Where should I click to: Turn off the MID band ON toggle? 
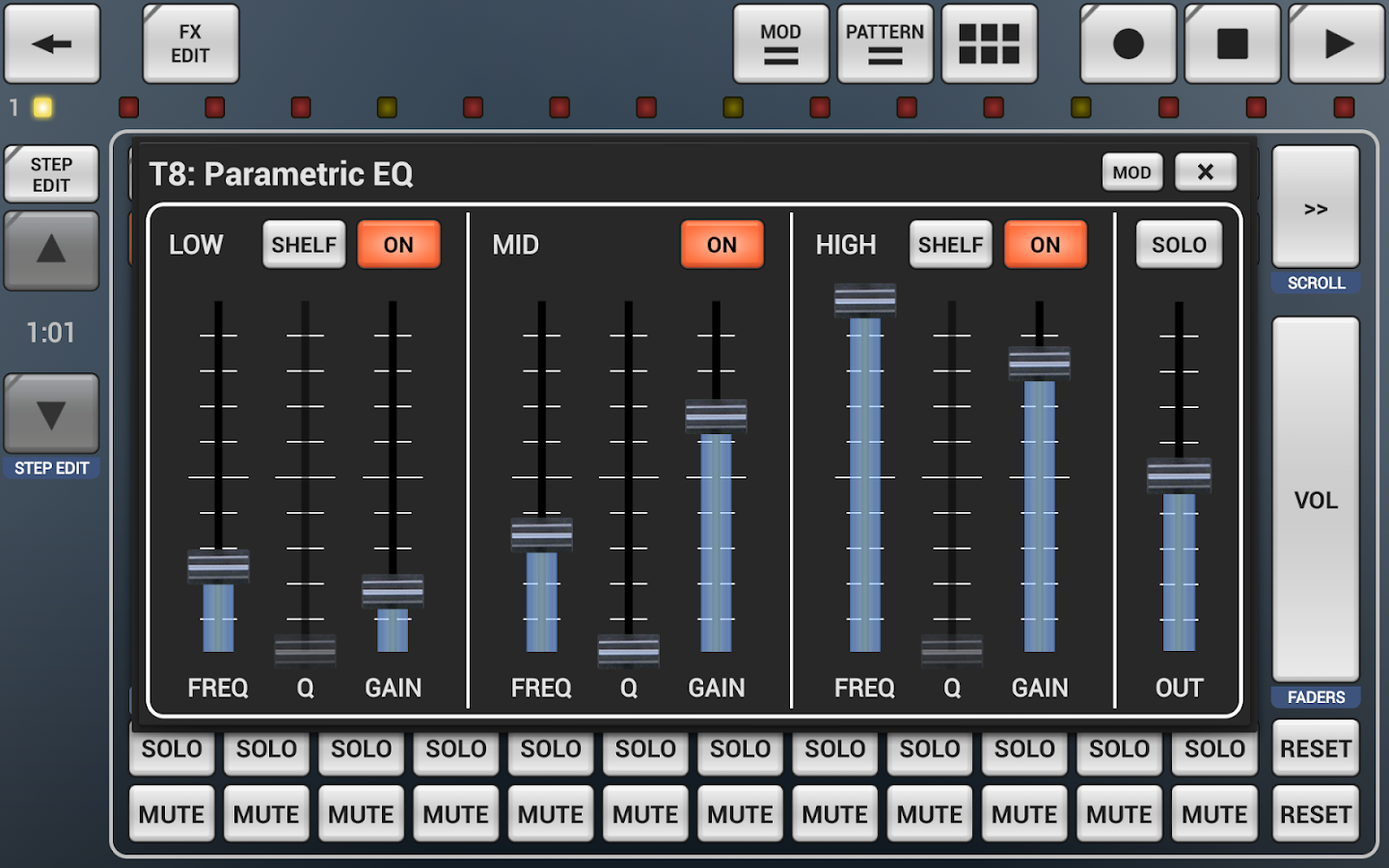[722, 244]
